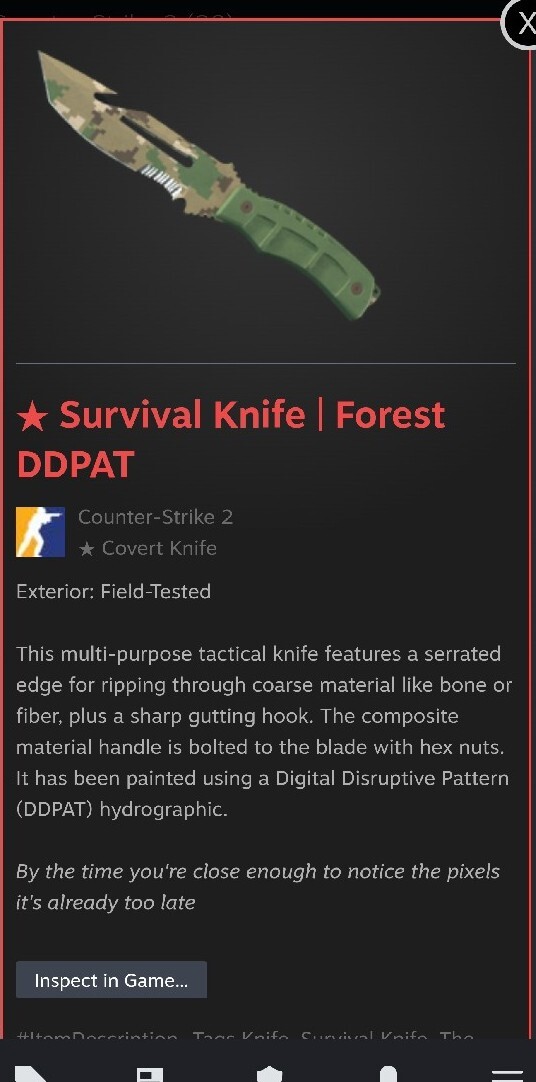
Task: Open Steam Guard shield tab
Action: pyautogui.click(x=270, y=1074)
